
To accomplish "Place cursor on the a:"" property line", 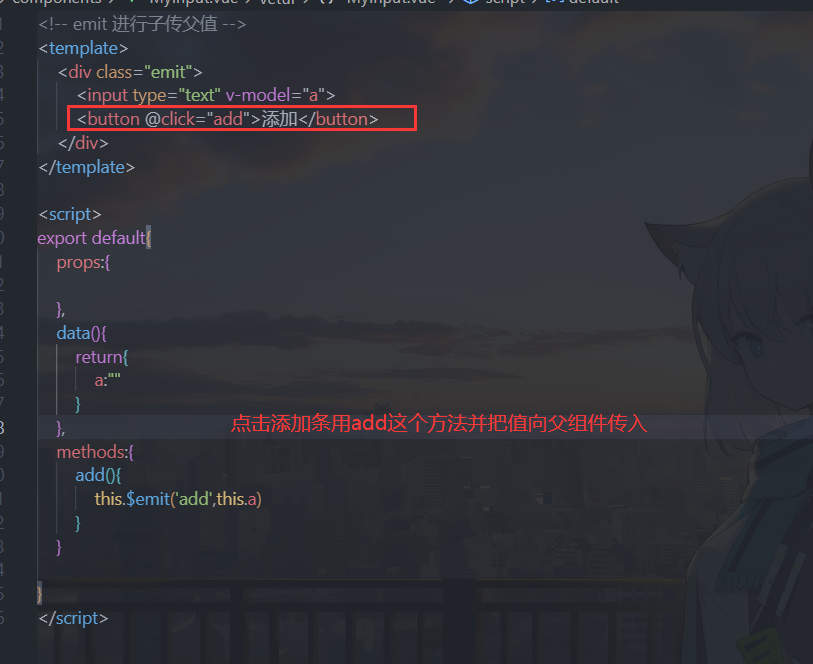I will 107,380.
